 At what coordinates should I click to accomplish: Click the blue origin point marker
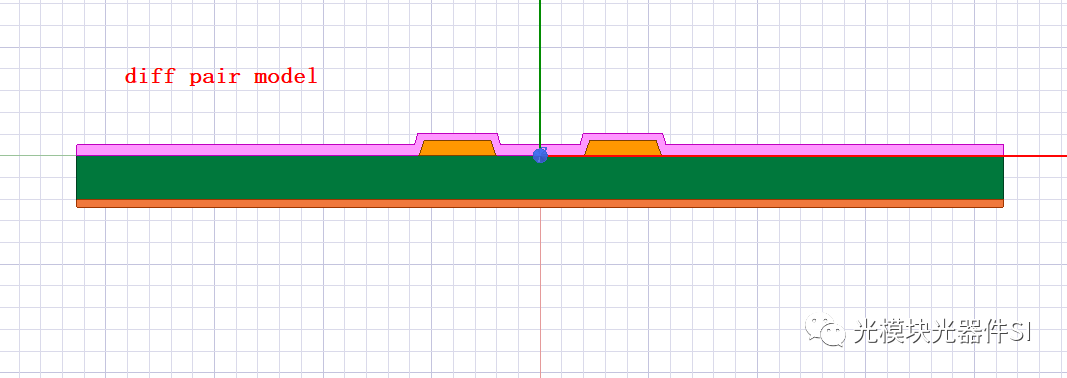click(x=540, y=155)
